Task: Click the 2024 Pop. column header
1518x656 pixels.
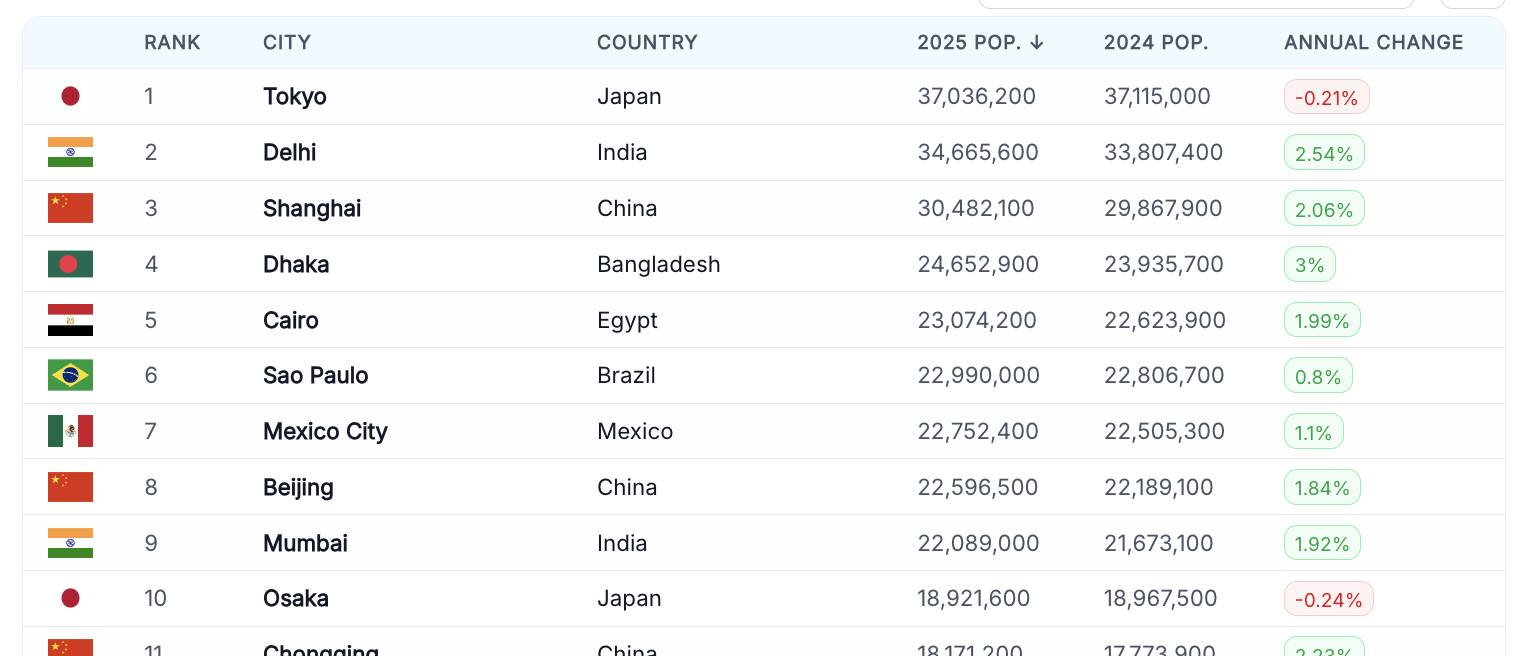Action: tap(1156, 42)
